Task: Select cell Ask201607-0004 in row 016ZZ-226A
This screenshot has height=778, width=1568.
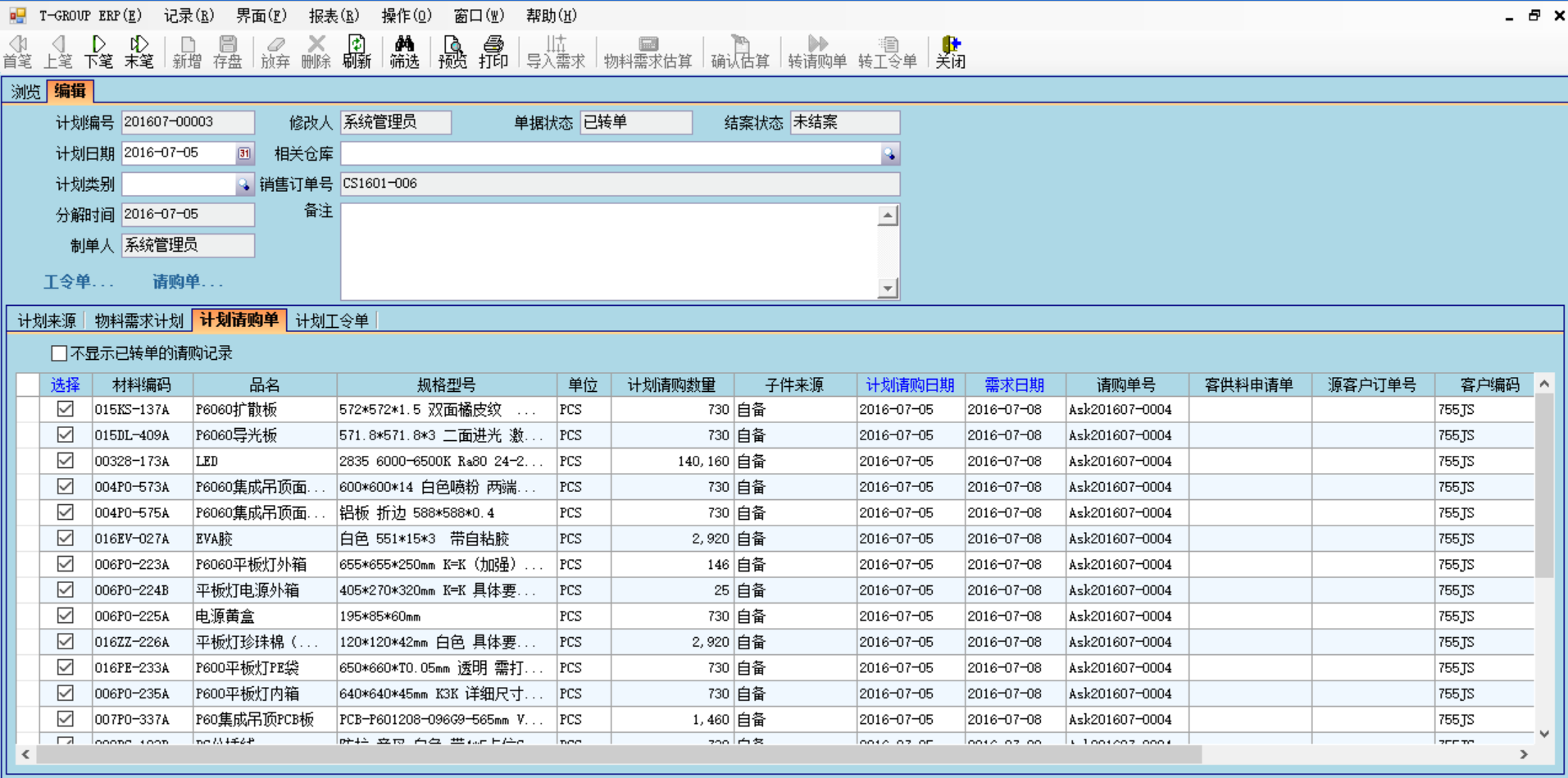Action: point(1127,642)
